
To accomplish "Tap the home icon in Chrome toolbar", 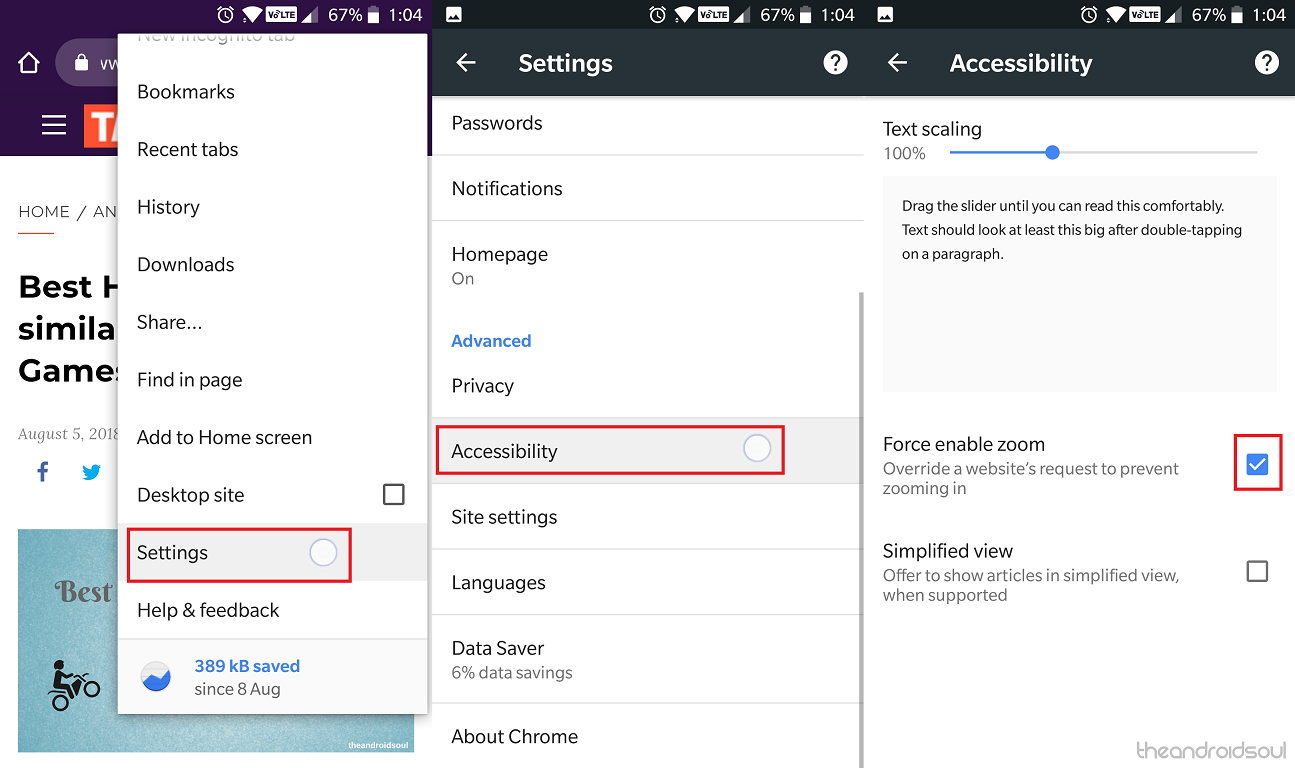I will point(29,63).
